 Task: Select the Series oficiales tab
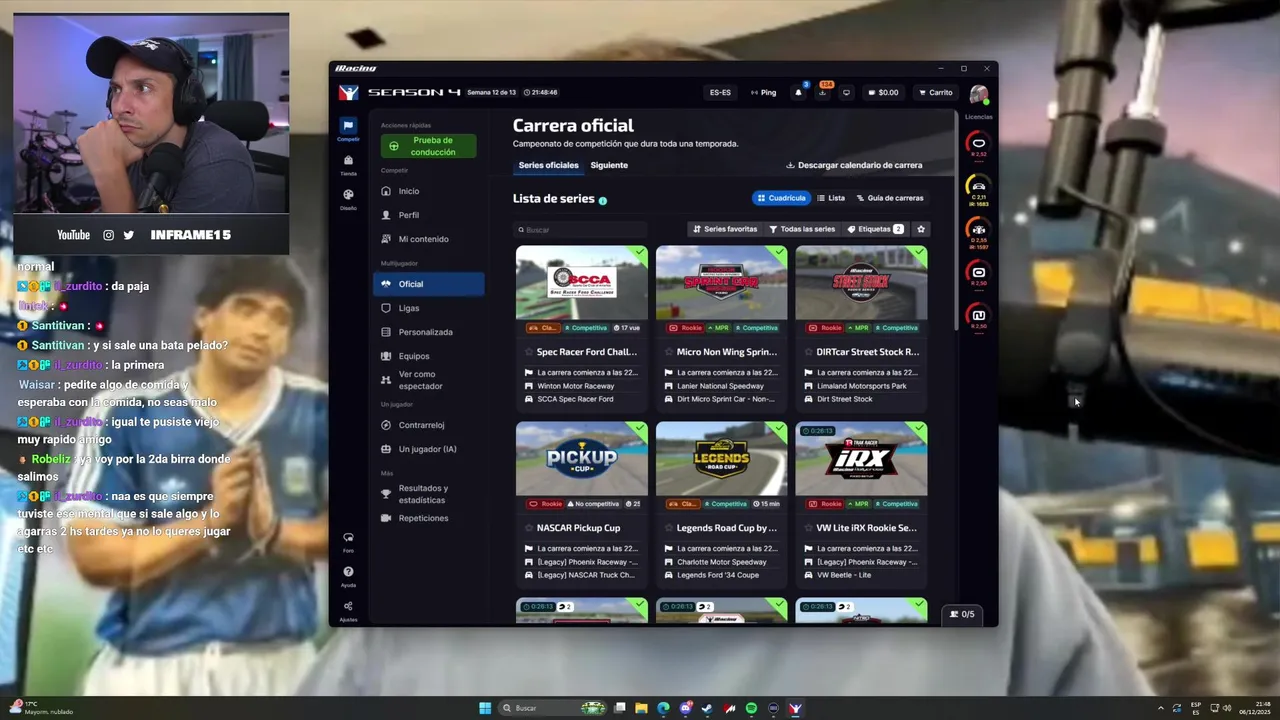pos(548,165)
